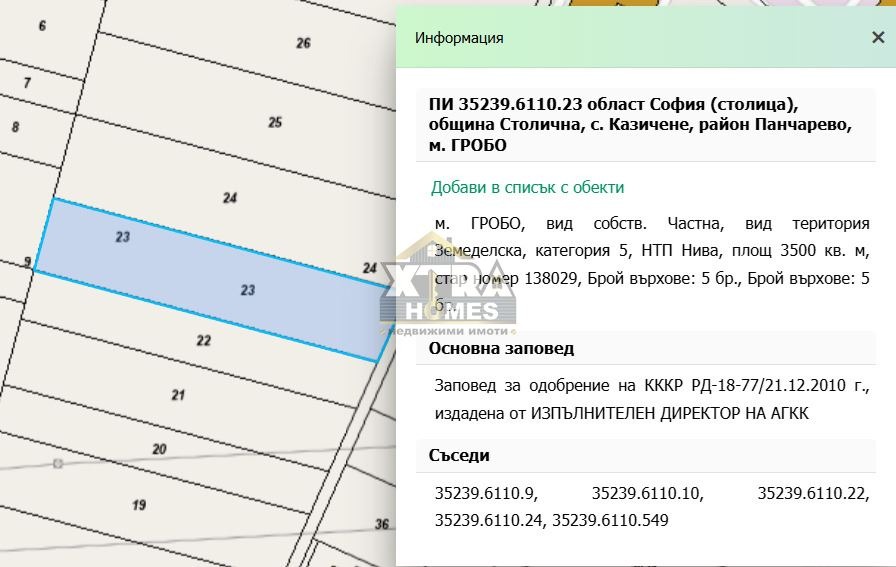Click the 'Основна заповед' section heading
Screen dimensions: 896x567
pos(501,348)
